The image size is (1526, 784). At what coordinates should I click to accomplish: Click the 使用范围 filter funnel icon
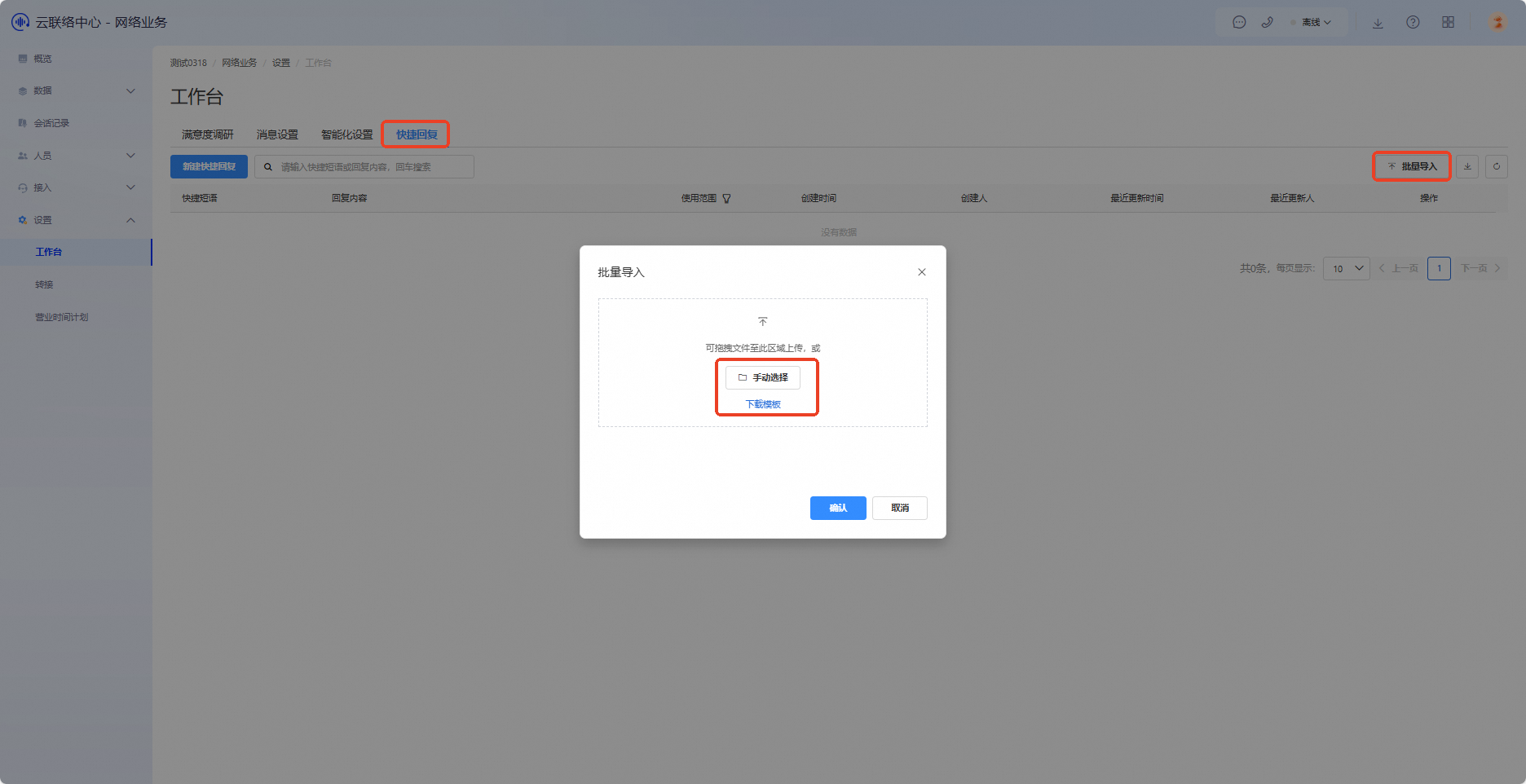pos(726,198)
